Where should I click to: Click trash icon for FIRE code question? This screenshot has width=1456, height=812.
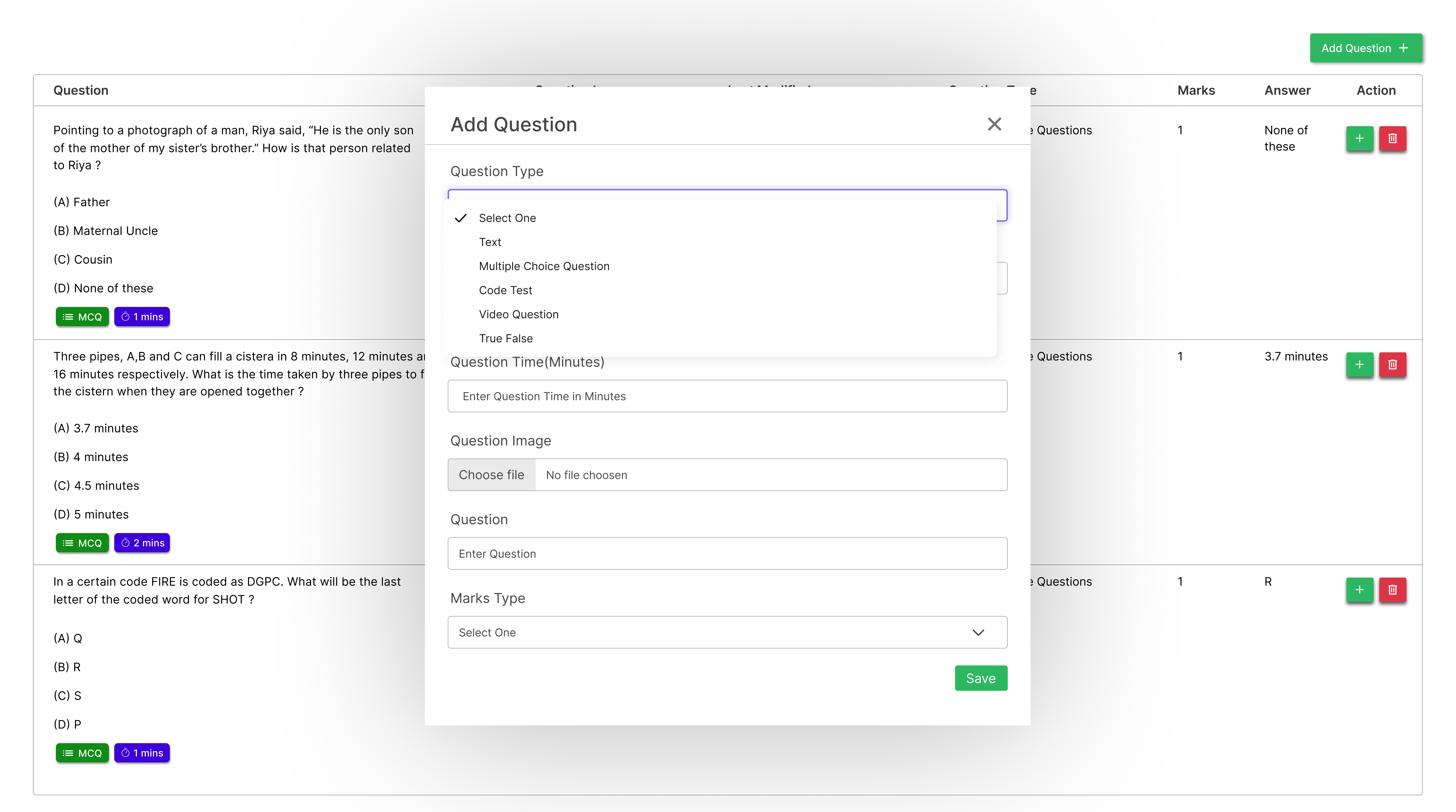1392,590
